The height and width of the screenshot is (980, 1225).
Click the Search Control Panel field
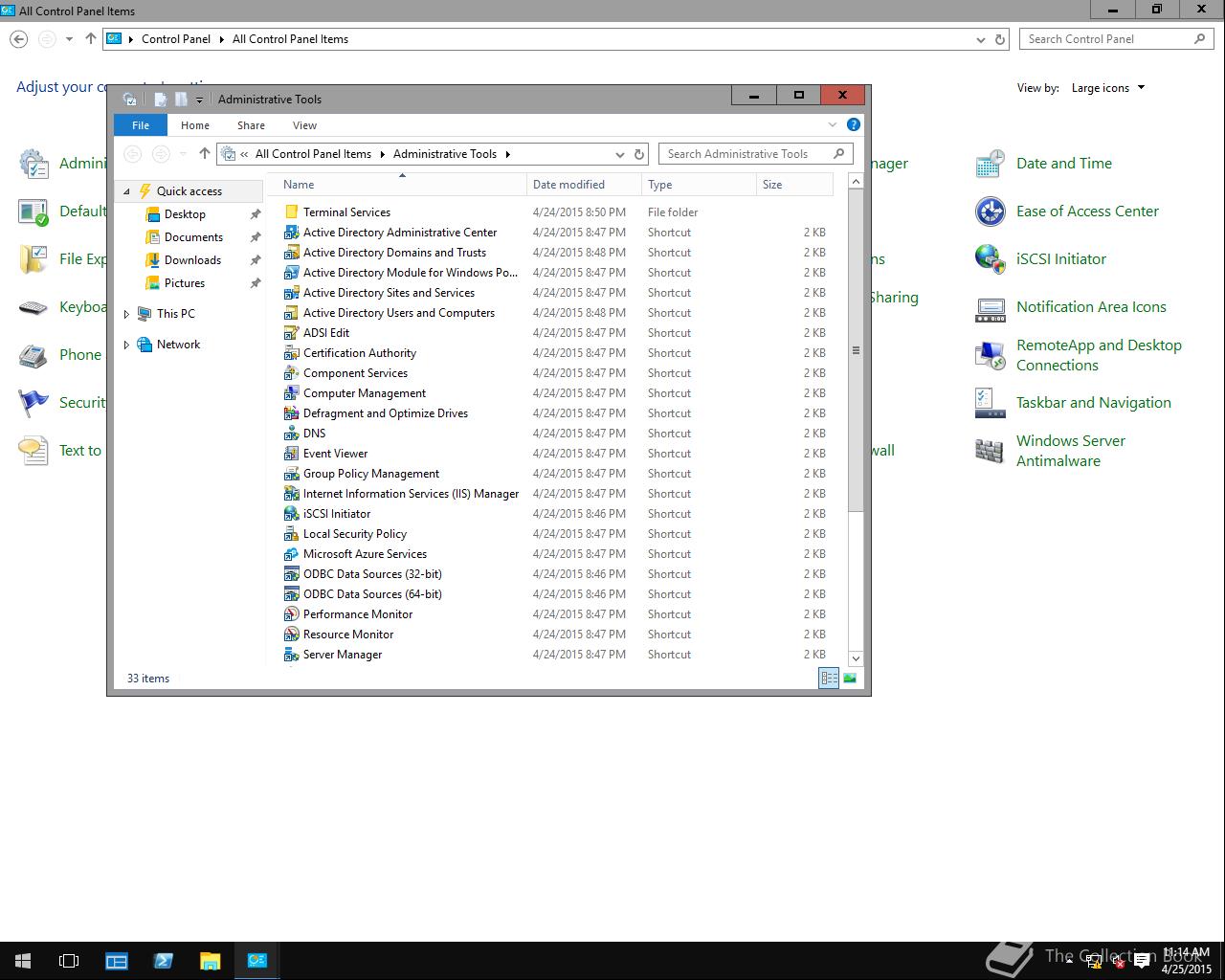coord(1117,39)
